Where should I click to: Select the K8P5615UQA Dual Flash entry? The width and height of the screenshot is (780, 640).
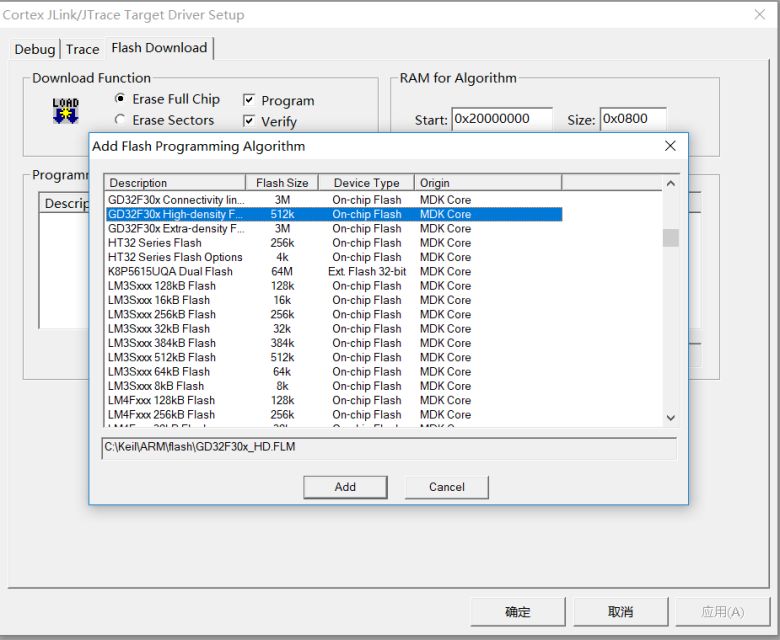[x=334, y=272]
